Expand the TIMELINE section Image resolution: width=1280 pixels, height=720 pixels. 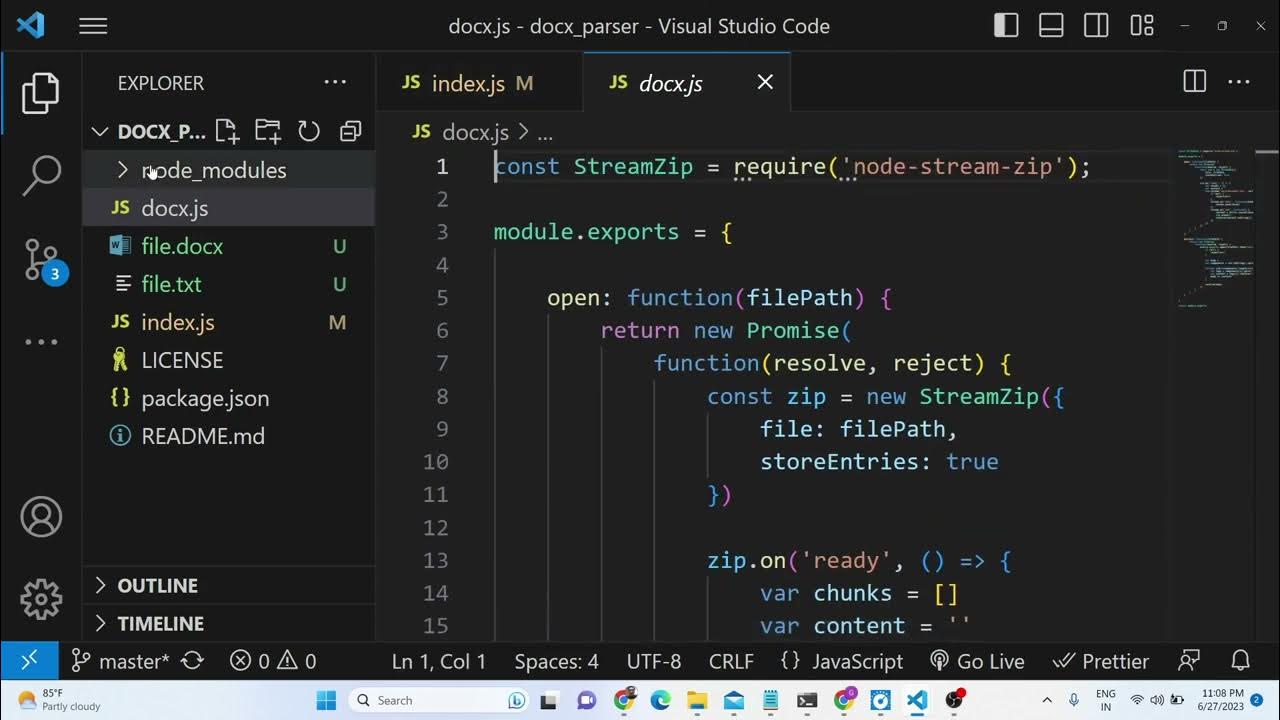160,623
